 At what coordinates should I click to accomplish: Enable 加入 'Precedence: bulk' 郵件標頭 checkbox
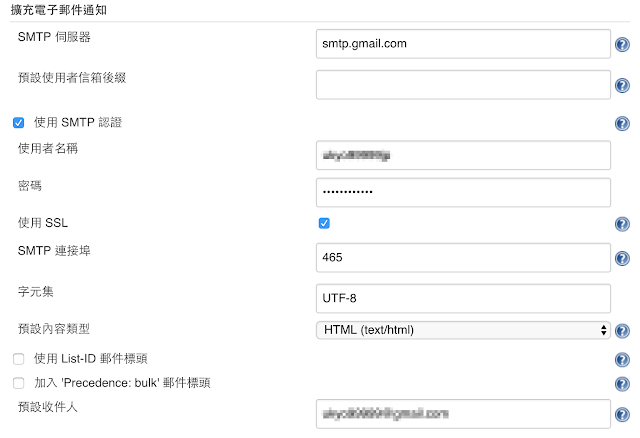tap(18, 383)
